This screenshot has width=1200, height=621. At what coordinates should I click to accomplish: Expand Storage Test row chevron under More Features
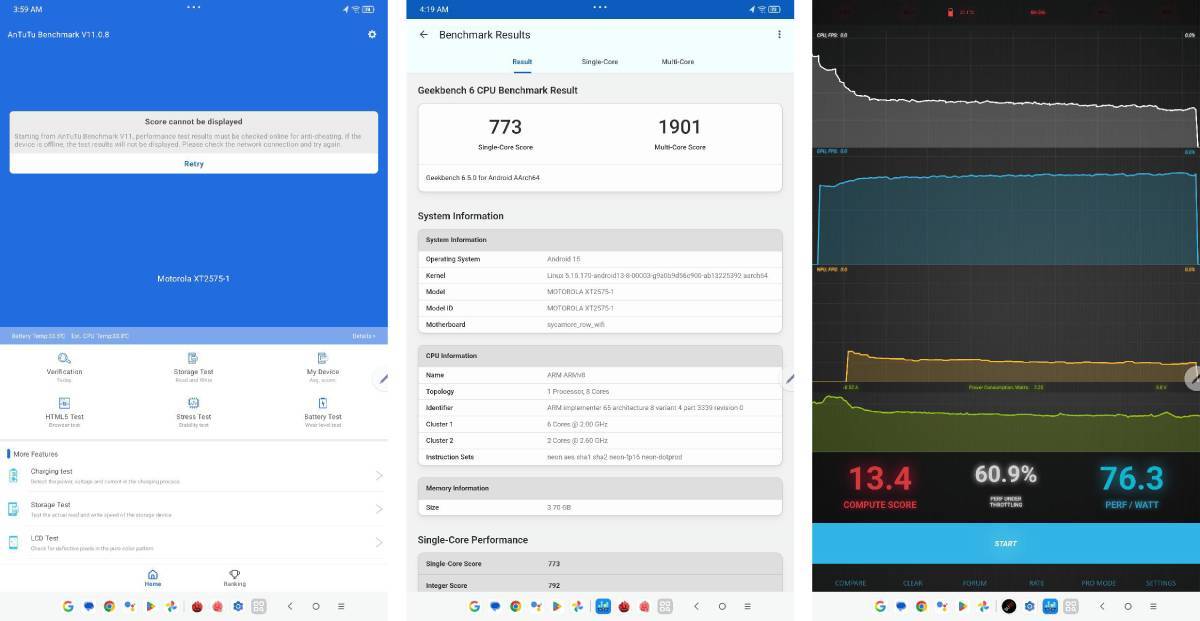379,509
